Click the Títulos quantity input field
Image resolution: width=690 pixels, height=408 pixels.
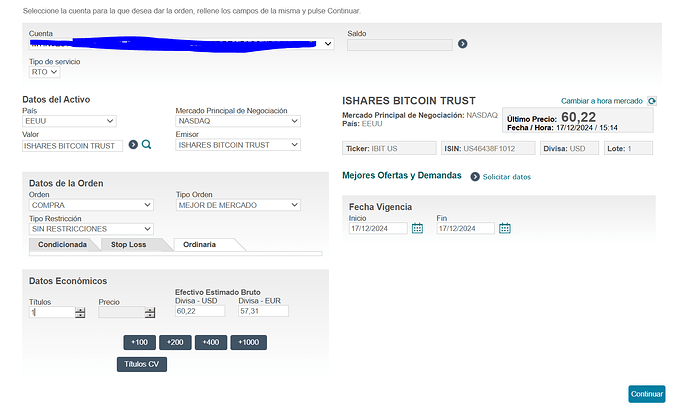[52, 312]
